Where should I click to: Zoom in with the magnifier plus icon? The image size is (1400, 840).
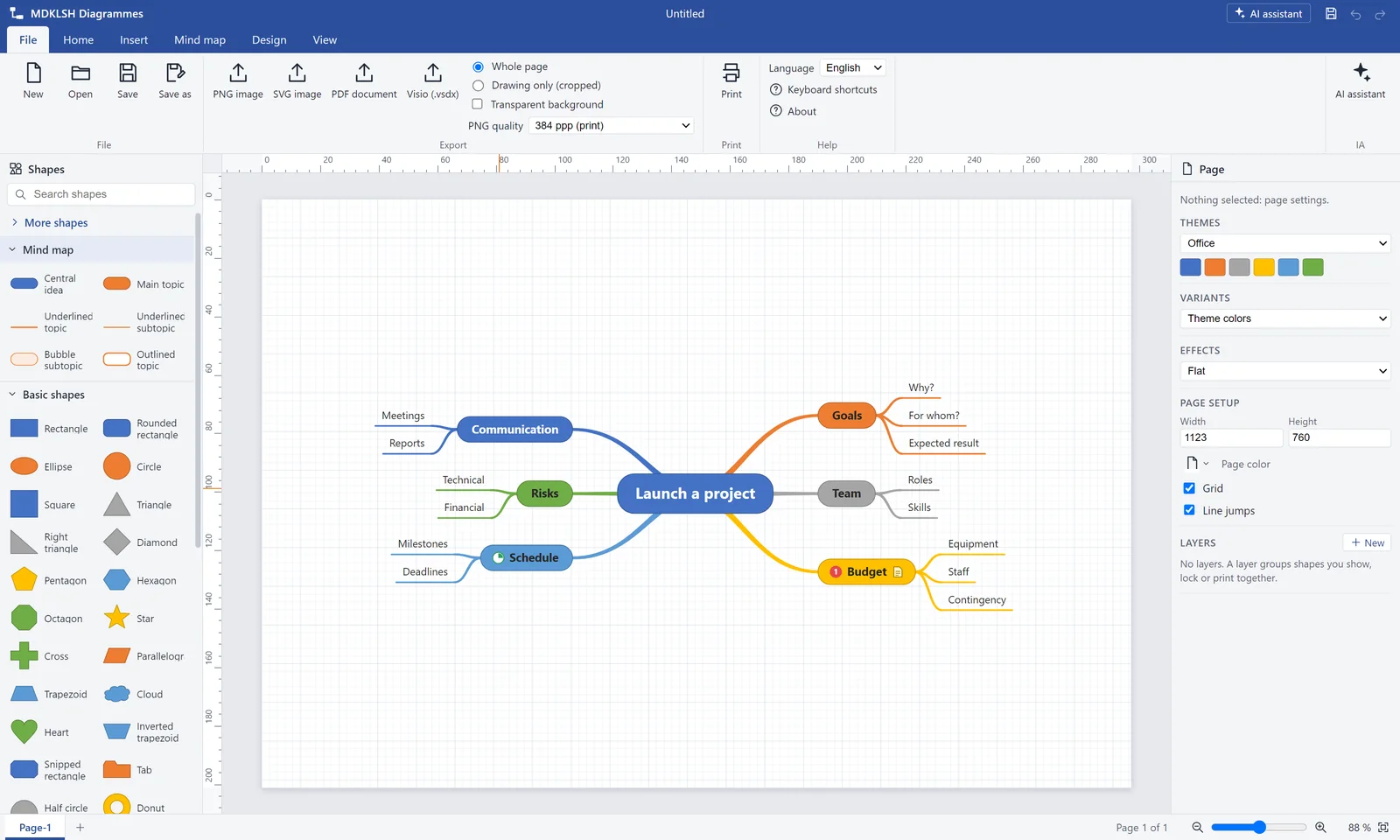1321,828
